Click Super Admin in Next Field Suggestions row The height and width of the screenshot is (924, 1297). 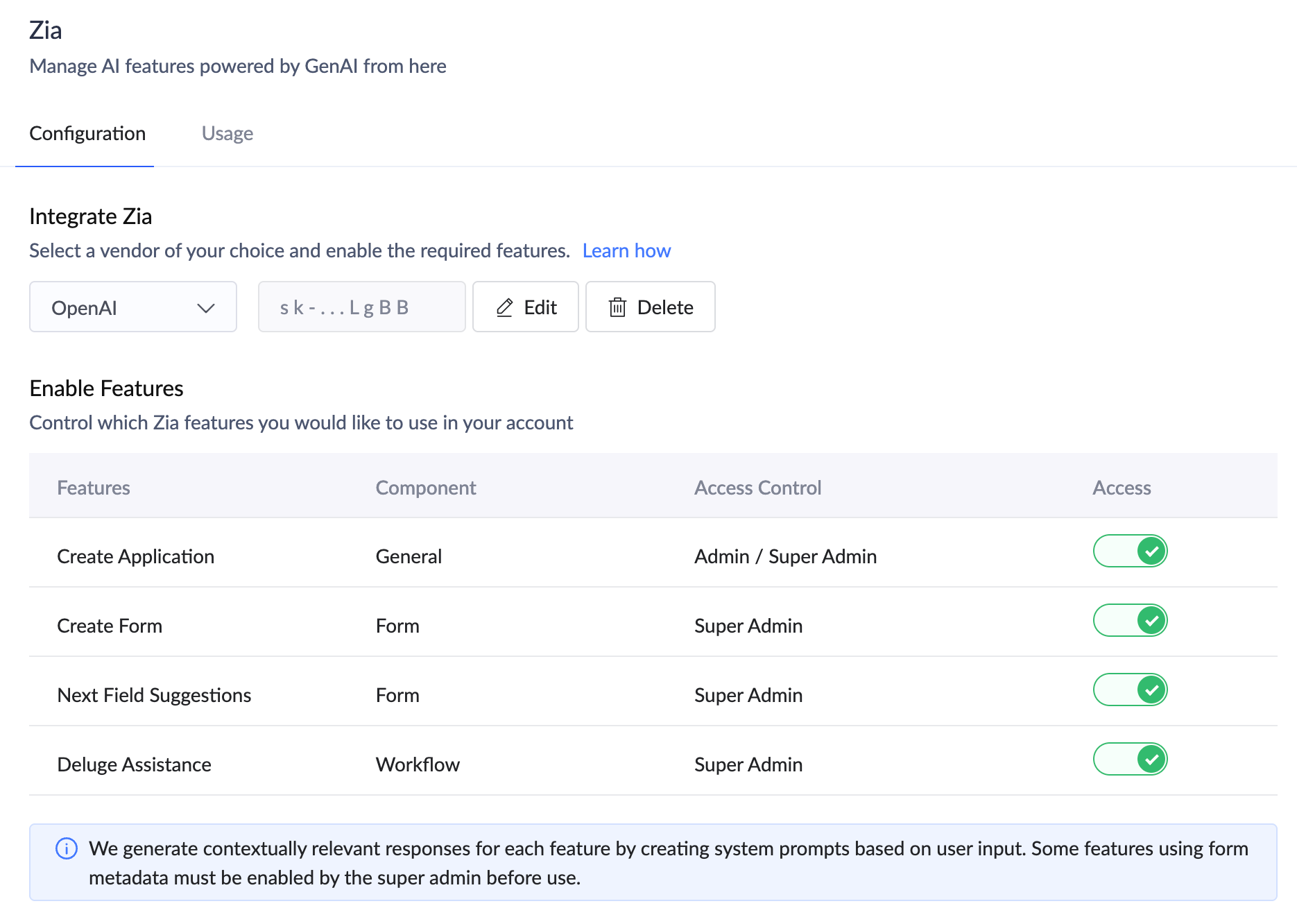(748, 695)
